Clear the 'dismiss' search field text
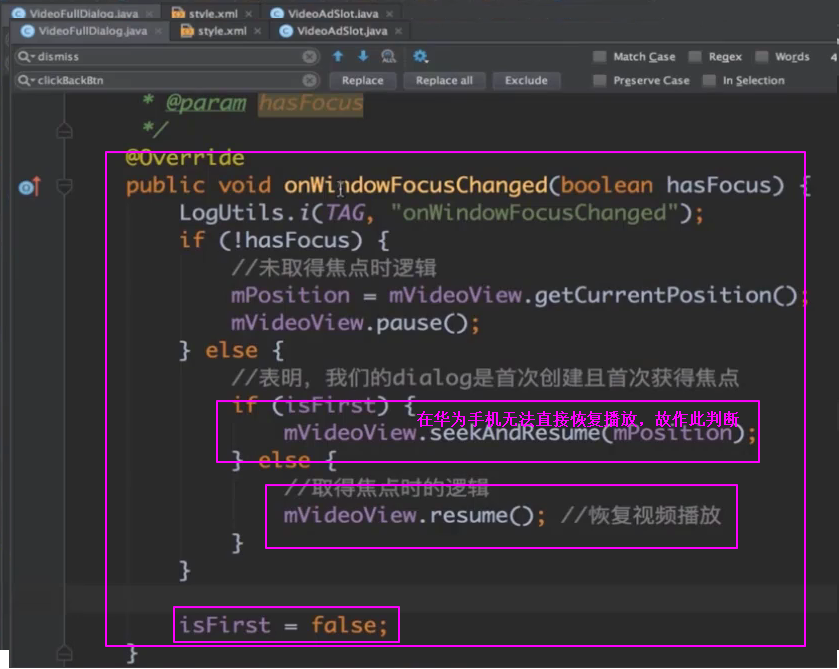839x669 pixels. click(310, 57)
